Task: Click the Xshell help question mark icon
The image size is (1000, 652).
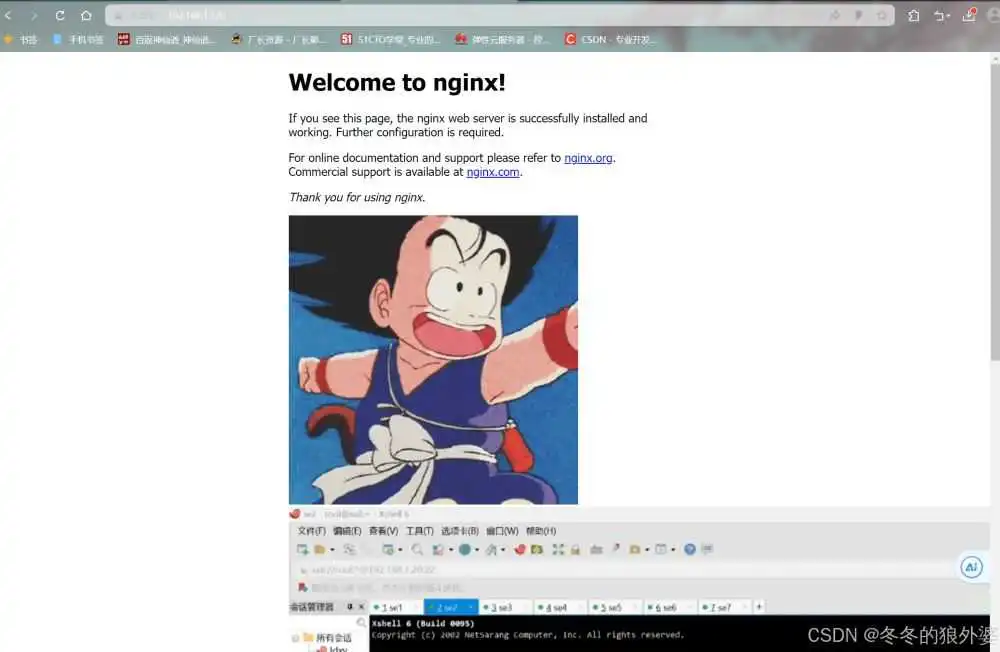Action: 690,549
